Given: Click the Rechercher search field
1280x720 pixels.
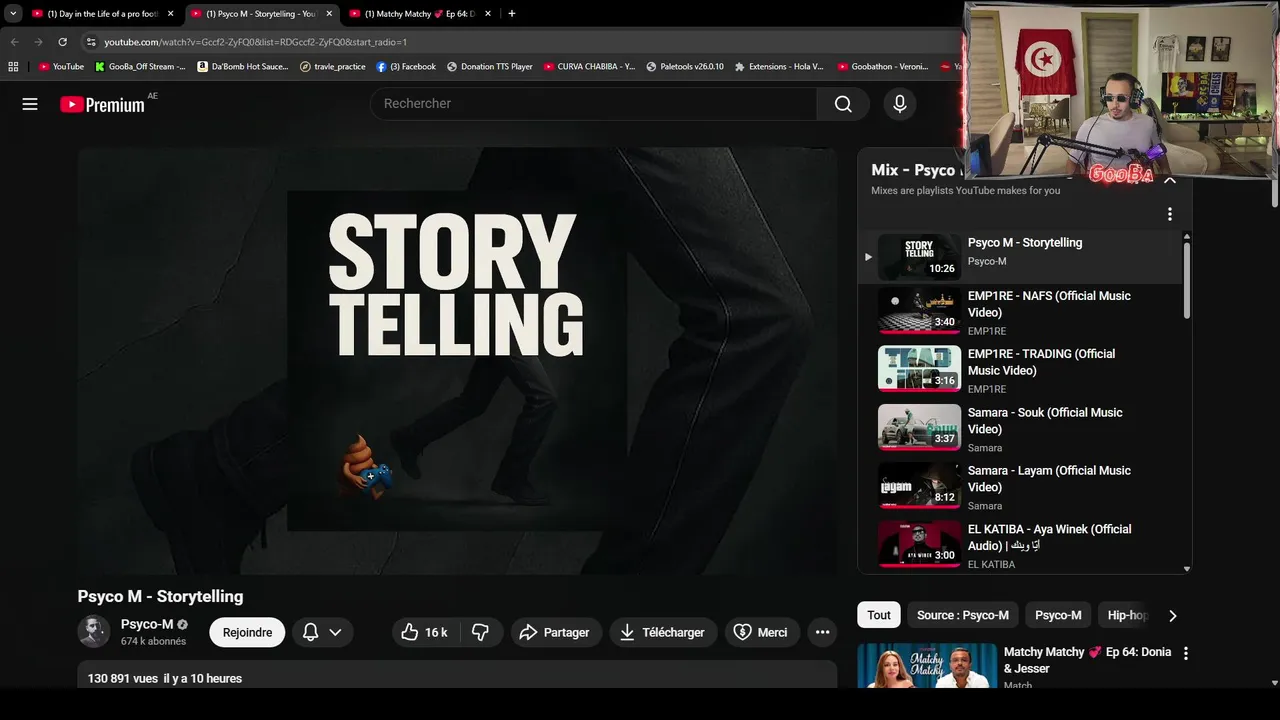Looking at the screenshot, I should click(x=594, y=104).
